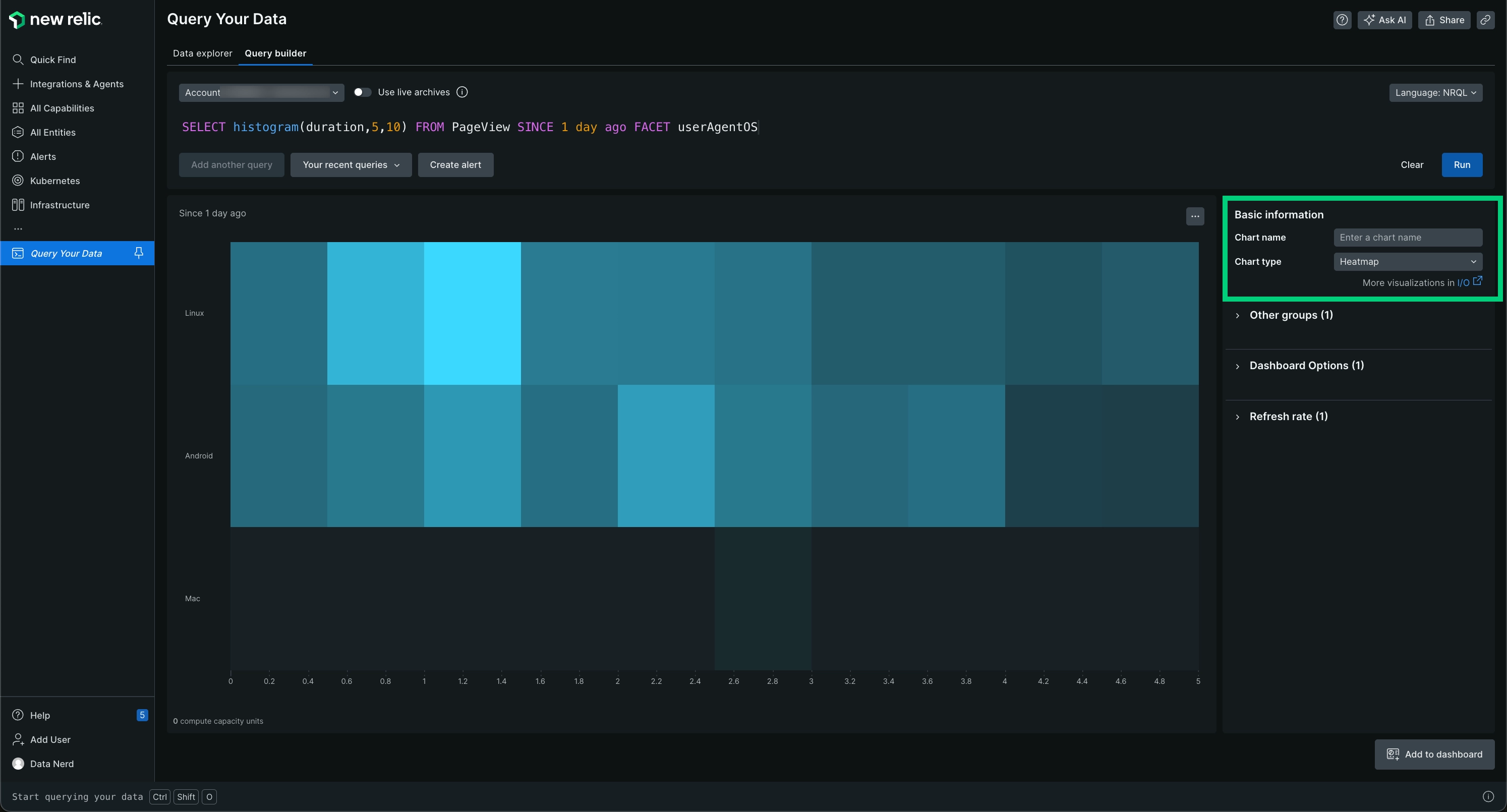
Task: Click the Run button
Action: (x=1462, y=165)
